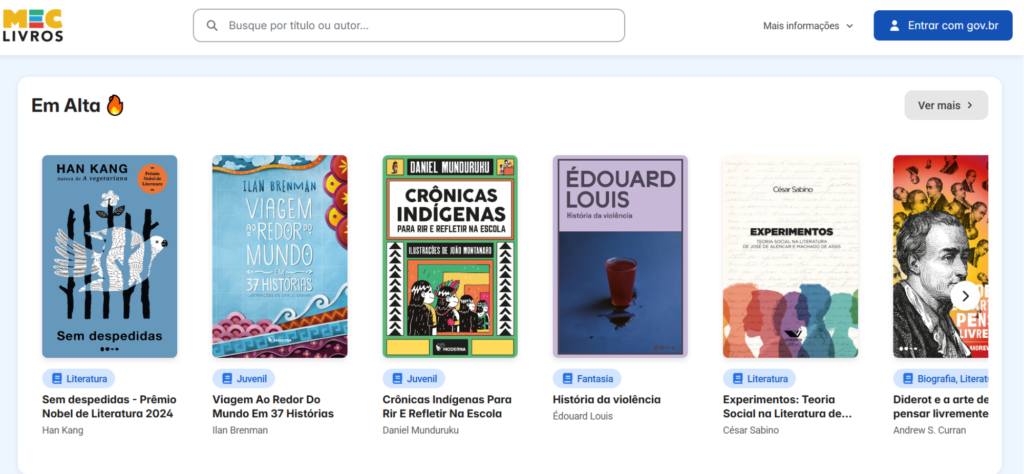This screenshot has width=1024, height=474.
Task: Click the search magnifier icon
Action: 212,26
